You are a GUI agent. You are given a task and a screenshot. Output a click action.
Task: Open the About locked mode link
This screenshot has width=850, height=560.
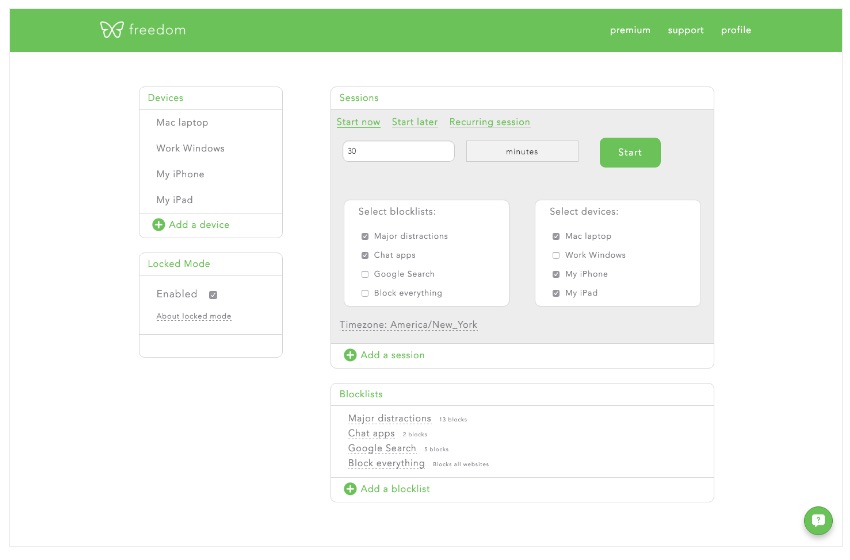194,316
